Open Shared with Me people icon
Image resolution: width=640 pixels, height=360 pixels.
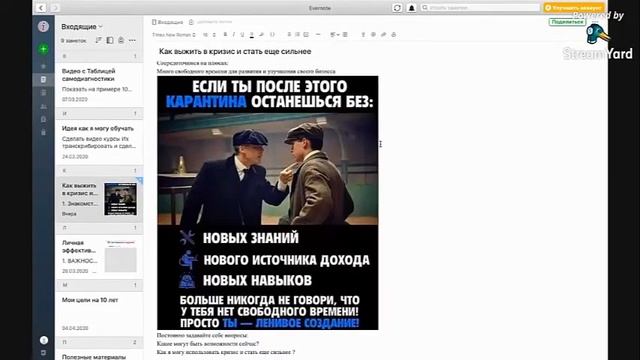tap(43, 106)
